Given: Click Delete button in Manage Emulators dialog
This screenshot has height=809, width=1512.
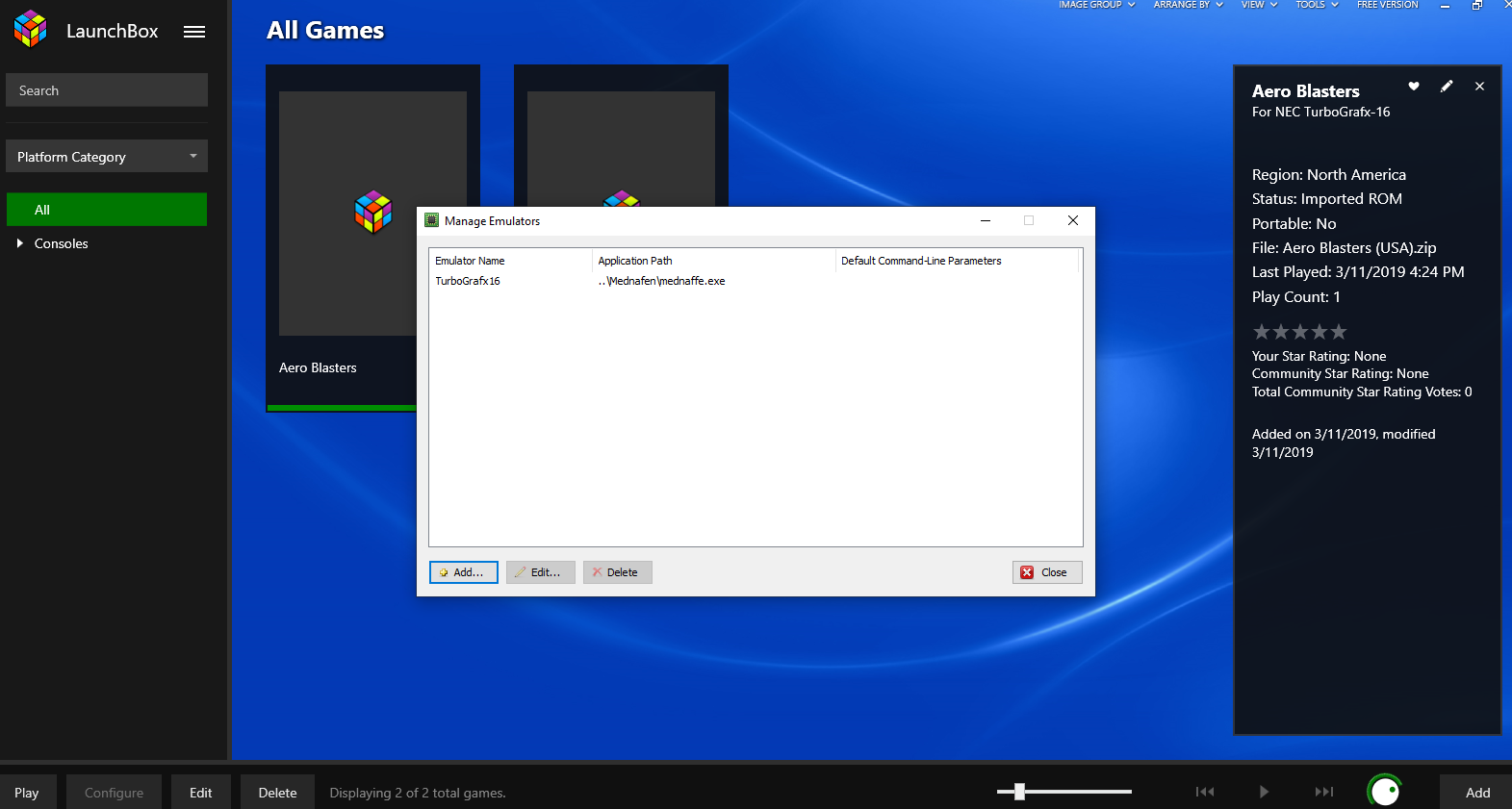Looking at the screenshot, I should coord(618,572).
